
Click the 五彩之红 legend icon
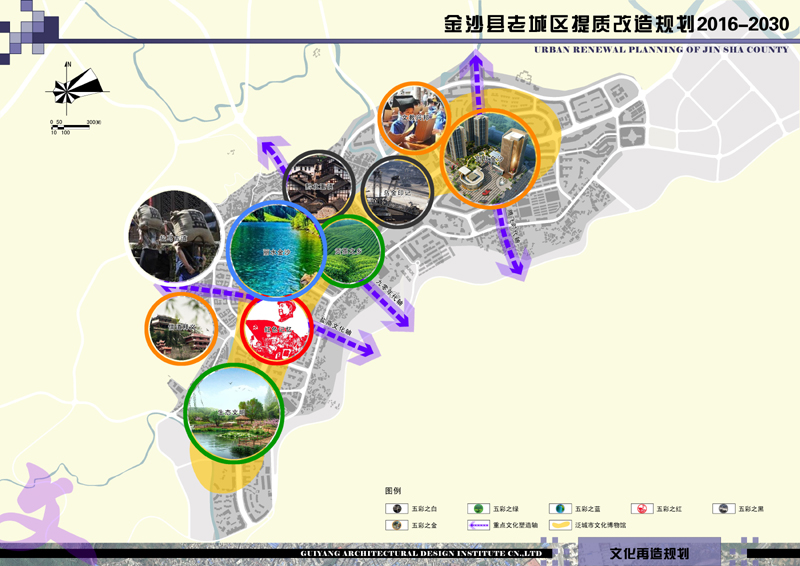click(x=643, y=509)
